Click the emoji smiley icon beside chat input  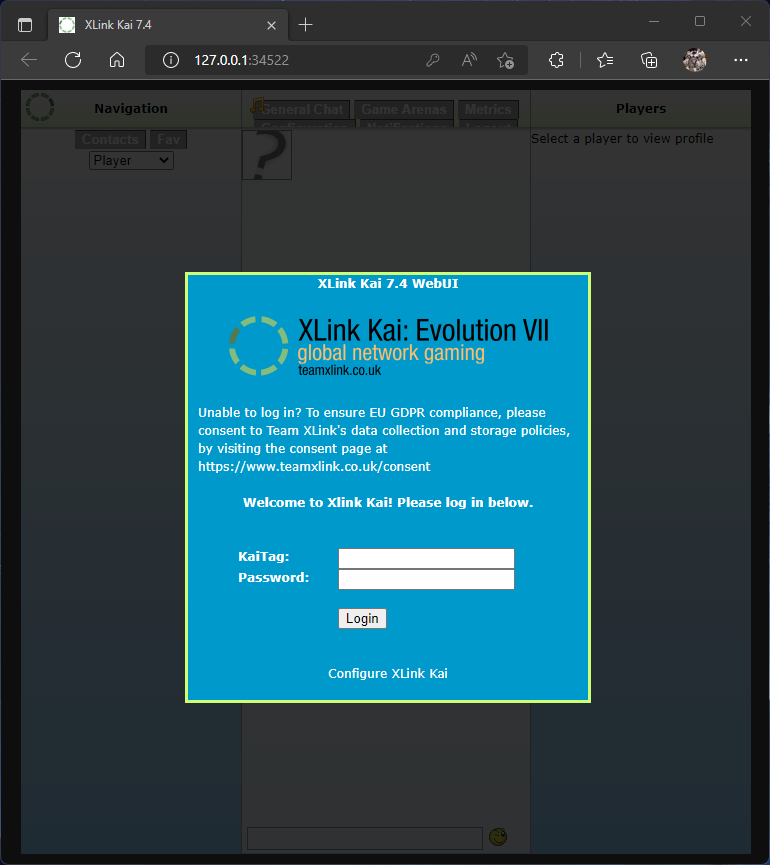tap(497, 836)
